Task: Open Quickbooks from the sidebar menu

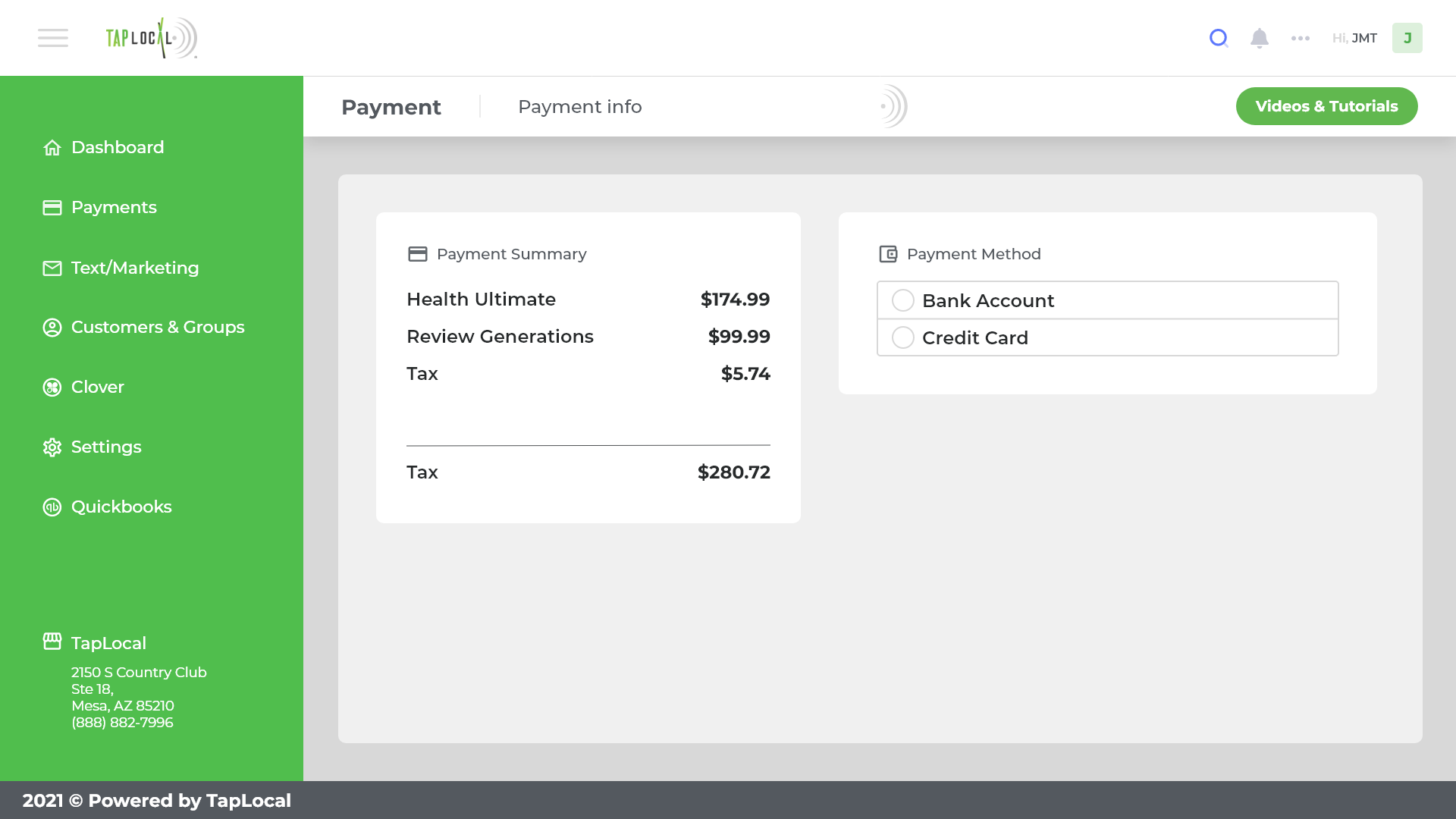Action: [x=121, y=507]
